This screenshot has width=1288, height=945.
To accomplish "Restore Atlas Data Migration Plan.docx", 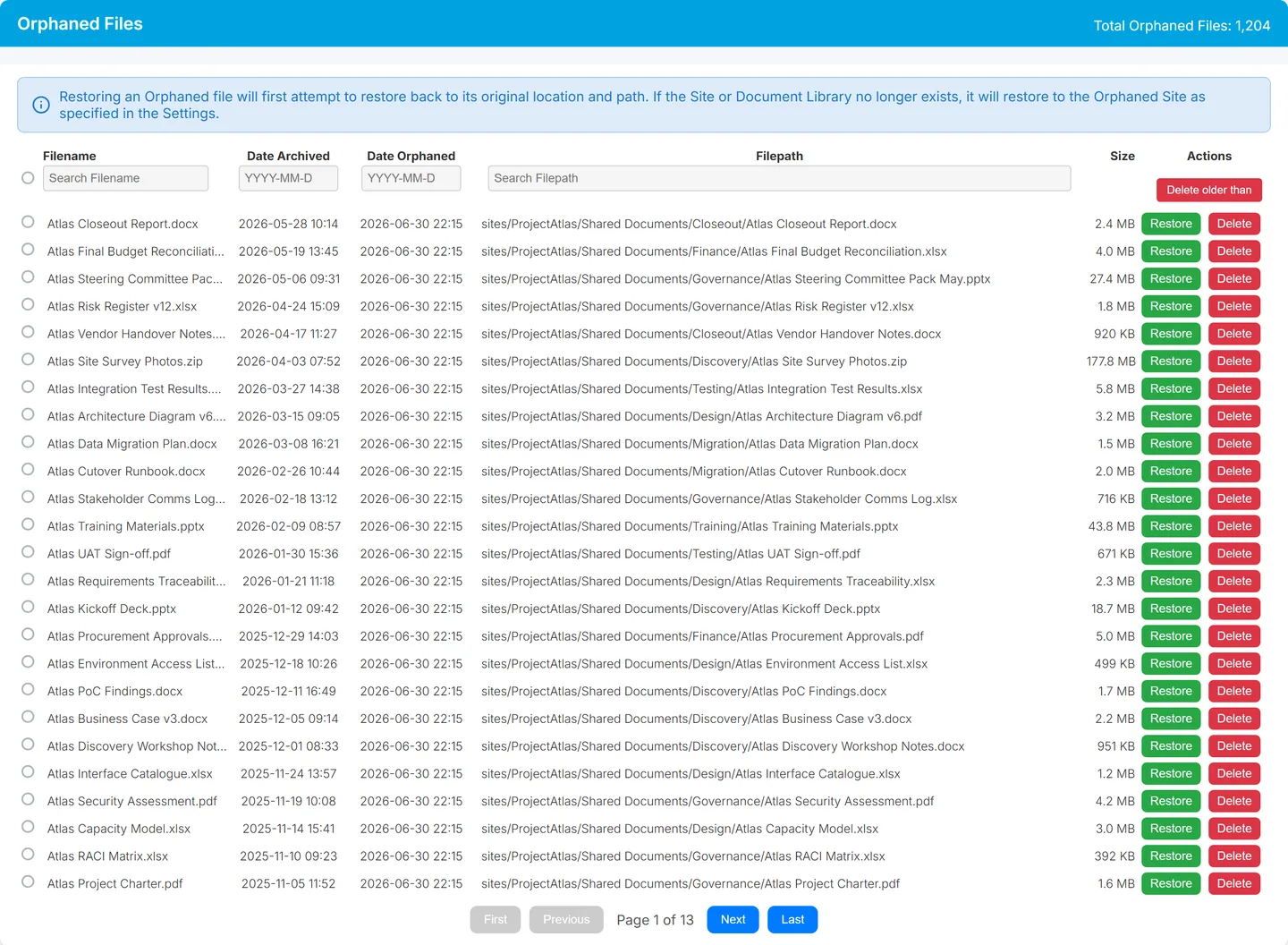I will click(x=1171, y=444).
